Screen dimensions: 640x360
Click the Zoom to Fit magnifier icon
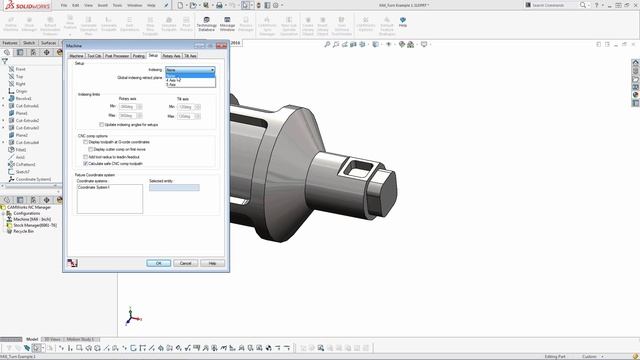(327, 44)
